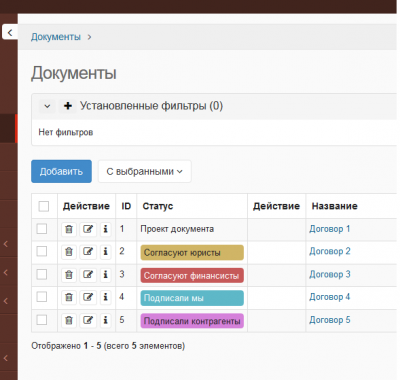Image resolution: width=400 pixels, height=380 pixels.
Task: Open the info icon for Договор 5
Action: point(105,320)
